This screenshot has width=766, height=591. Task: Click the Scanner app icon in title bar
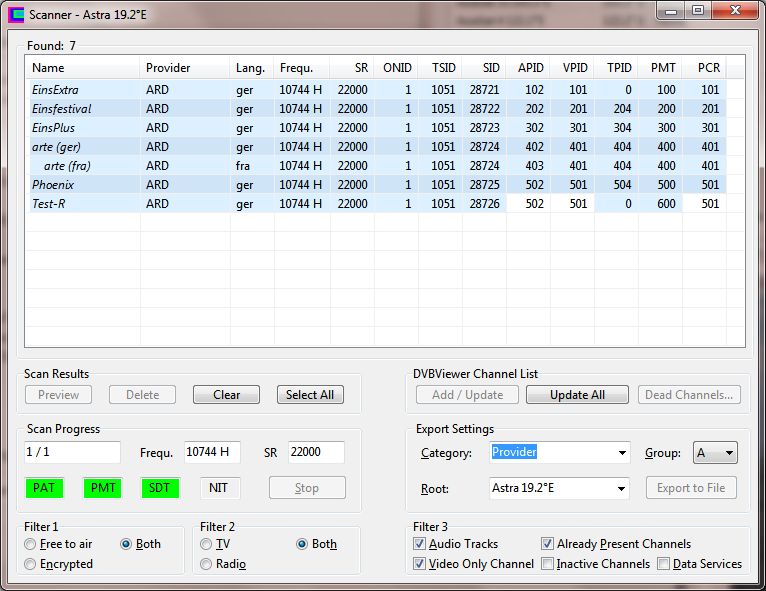[x=15, y=14]
